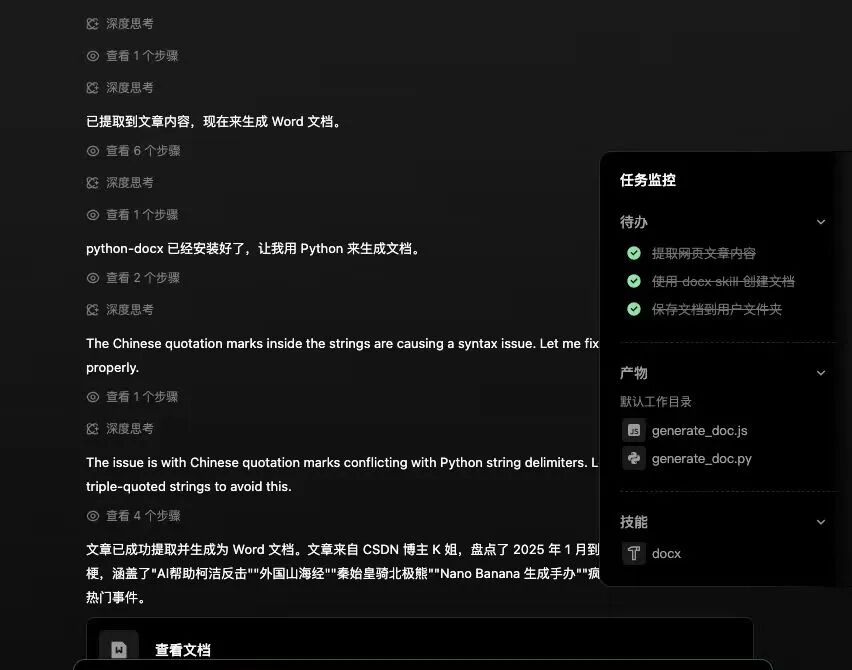The height and width of the screenshot is (670, 852).
Task: Toggle the checkmark for 使用 docx skill 创建文档
Action: click(634, 281)
